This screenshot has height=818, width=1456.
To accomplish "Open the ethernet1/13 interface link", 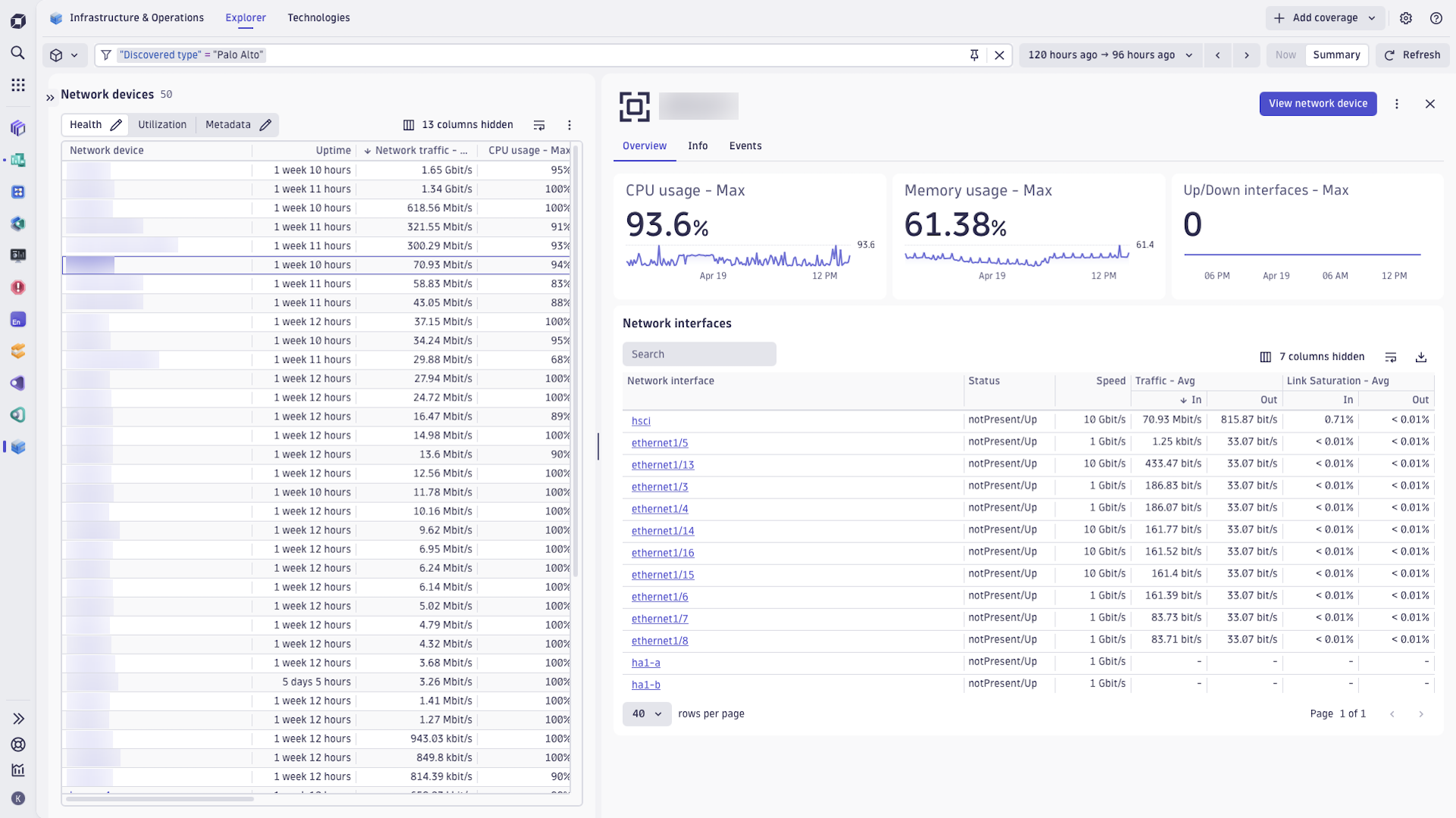I will pyautogui.click(x=663, y=465).
